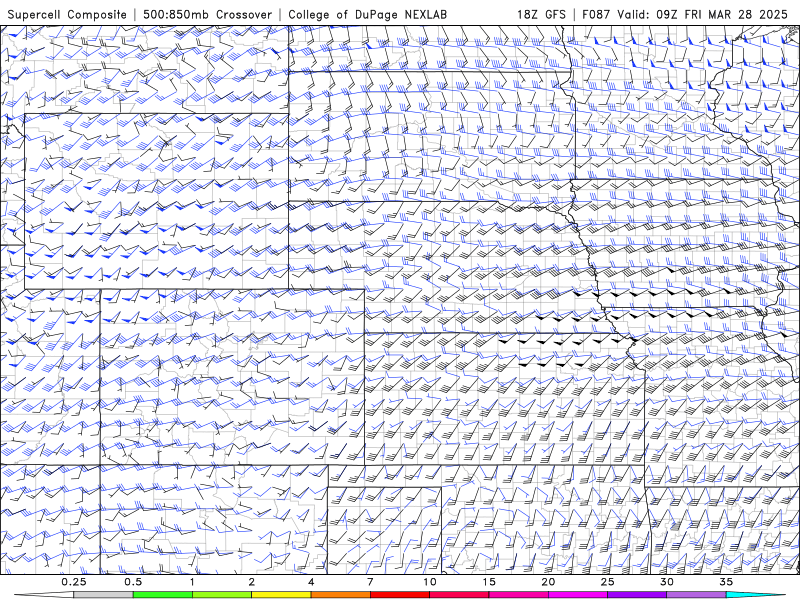Click the "College of DuPage NEXLAB" credit
The height and width of the screenshot is (600, 800).
pos(367,14)
